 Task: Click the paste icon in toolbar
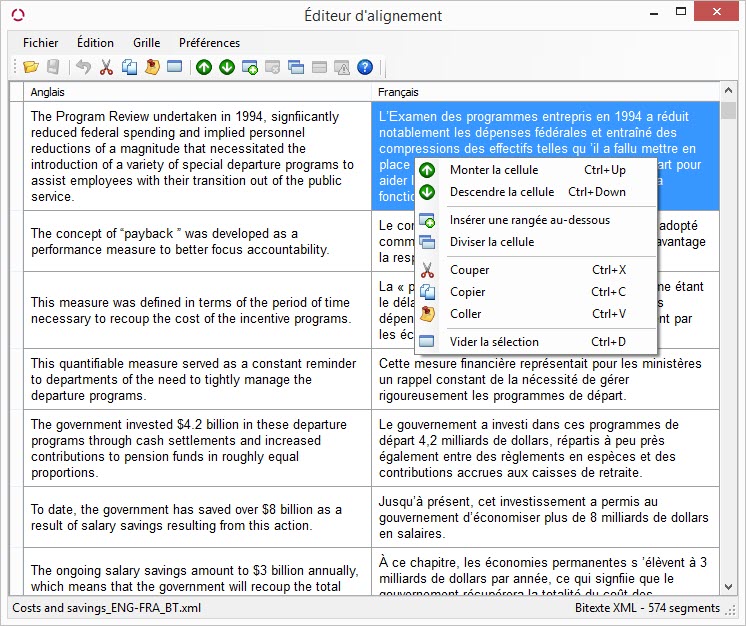click(x=152, y=67)
